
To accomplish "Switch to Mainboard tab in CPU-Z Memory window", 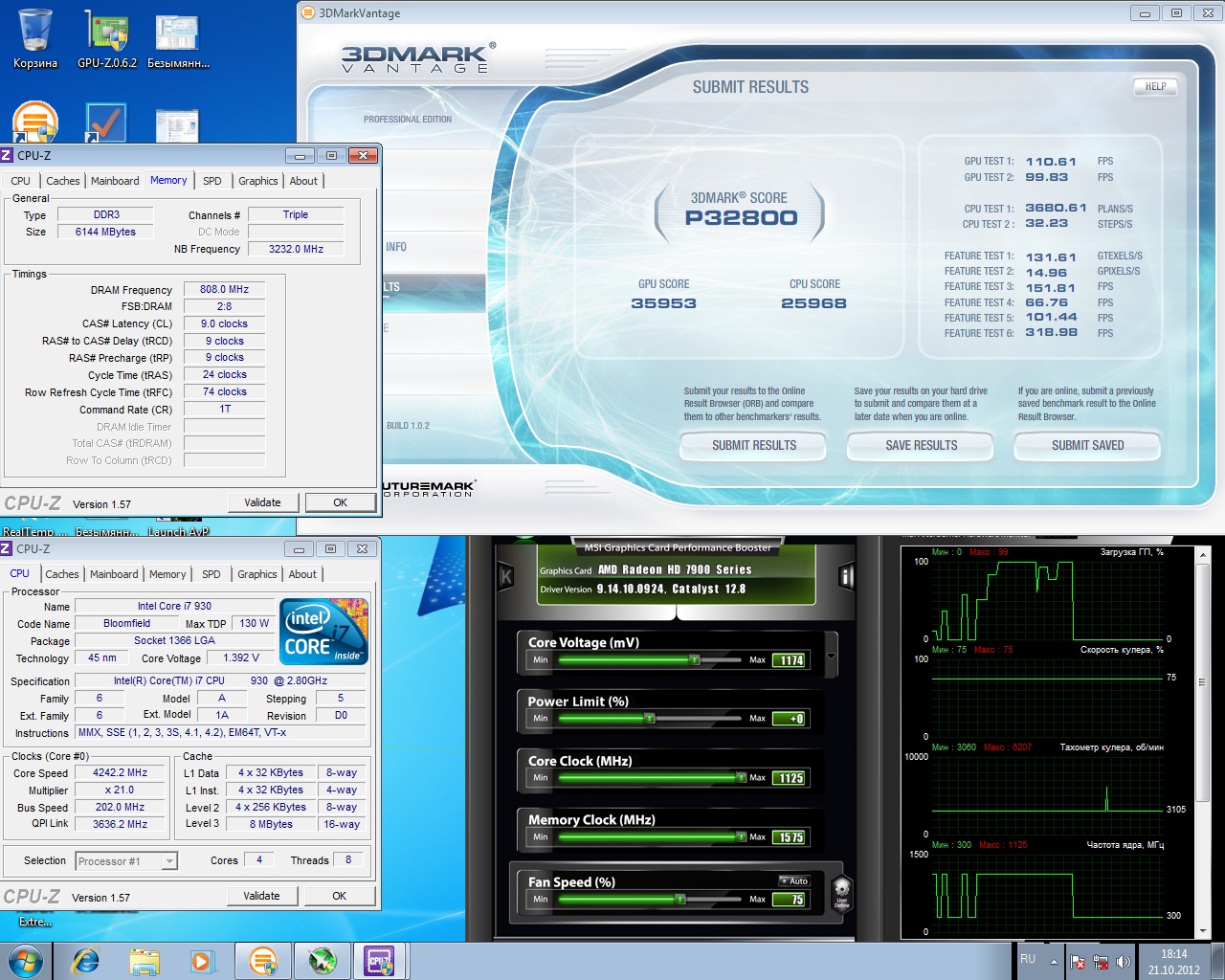I will pyautogui.click(x=115, y=181).
